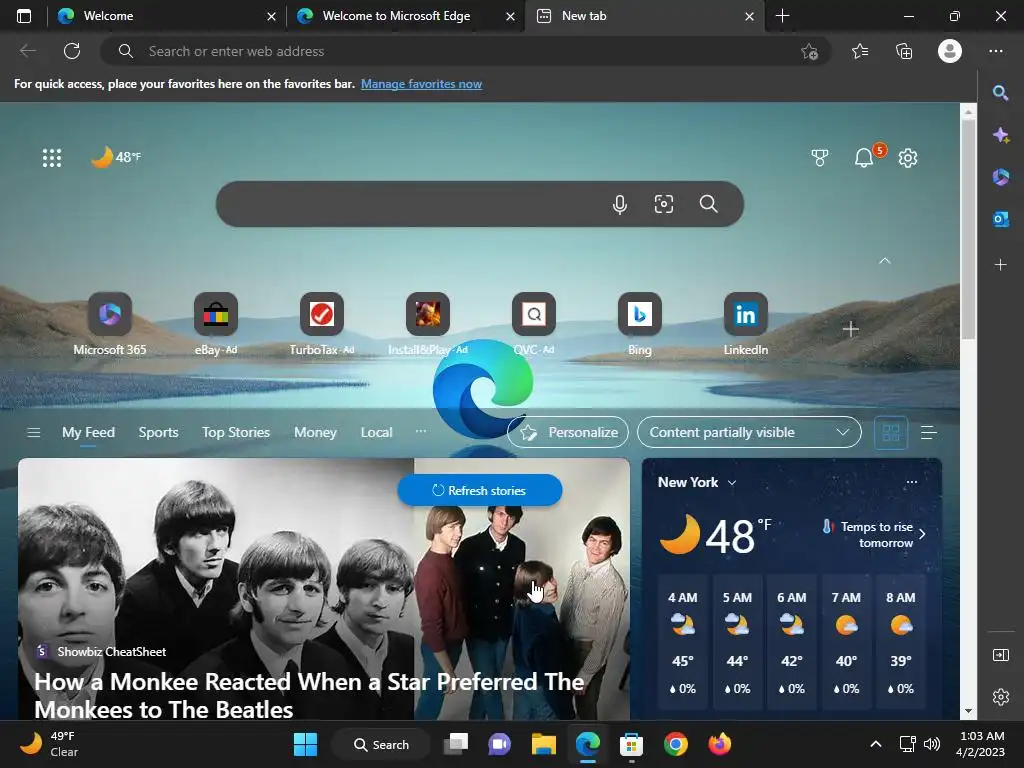Open the Bing quick link tile
The width and height of the screenshot is (1024, 768).
[x=639, y=325]
